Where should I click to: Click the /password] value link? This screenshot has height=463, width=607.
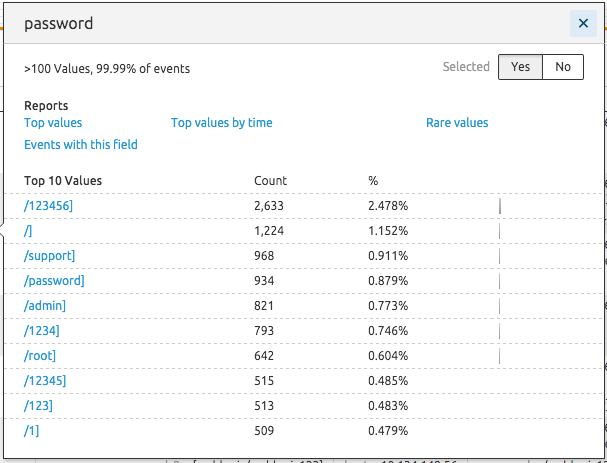tap(54, 281)
